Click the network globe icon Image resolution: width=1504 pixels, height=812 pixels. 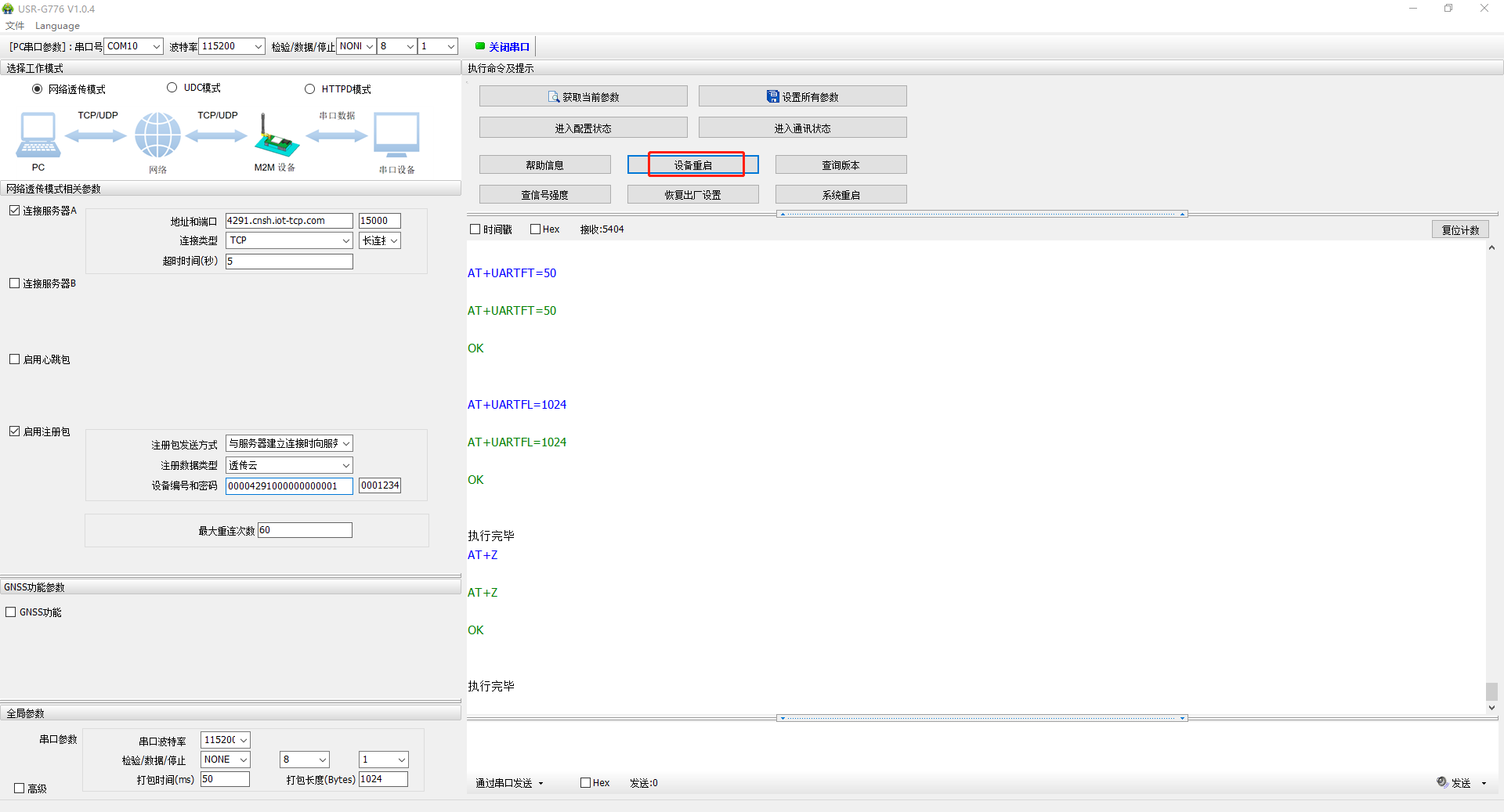click(157, 135)
